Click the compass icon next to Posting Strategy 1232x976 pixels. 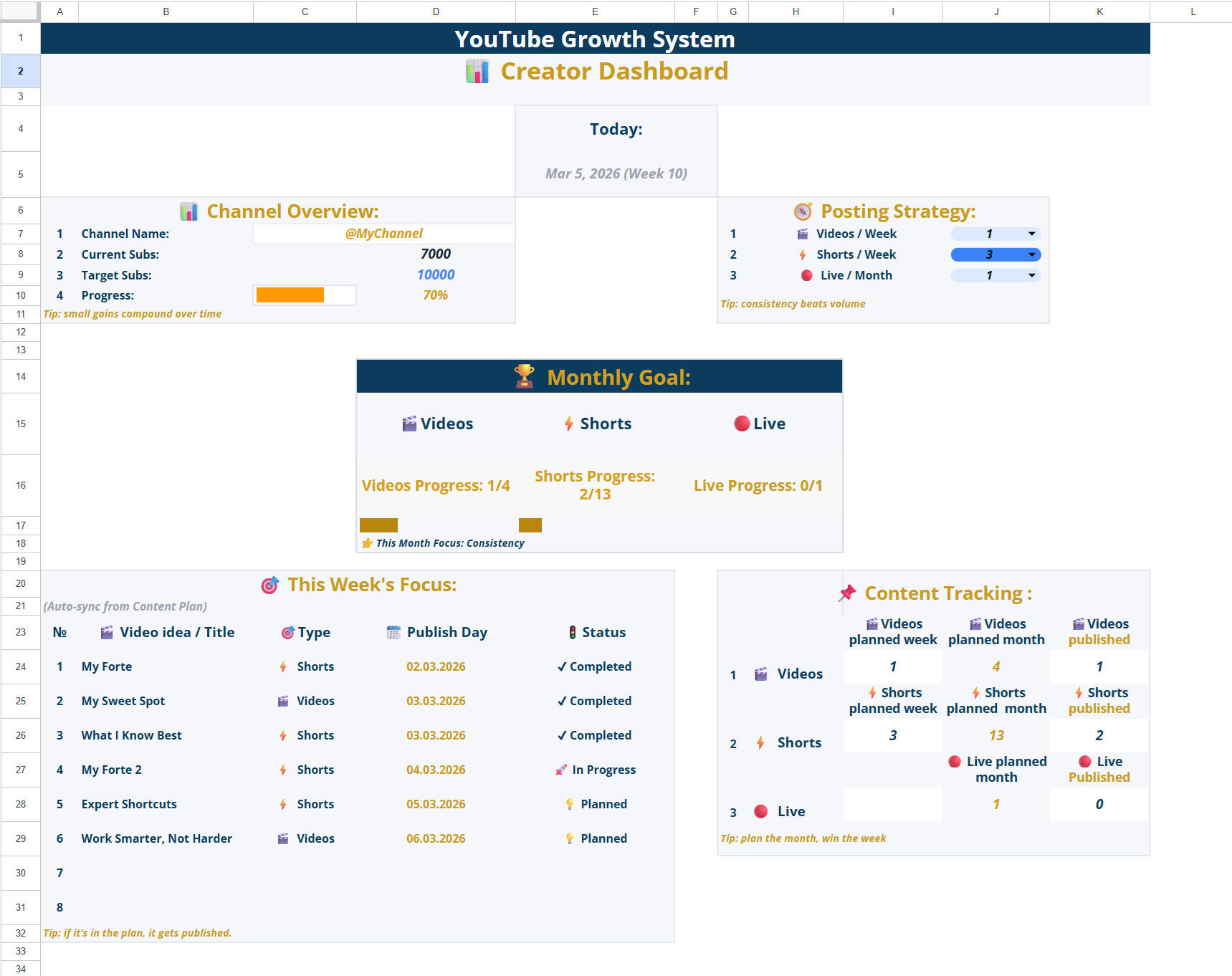coord(802,211)
